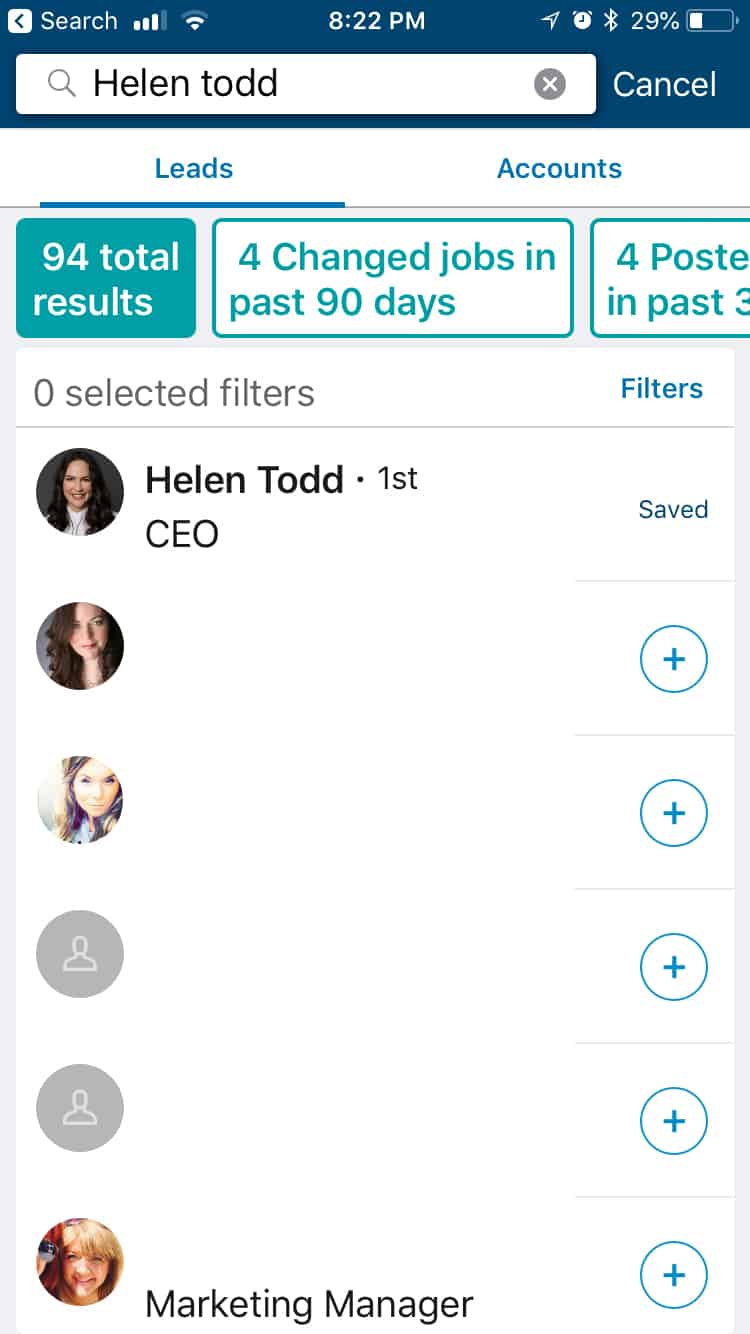Image resolution: width=750 pixels, height=1334 pixels.
Task: Add the second gray placeholder lead
Action: (x=673, y=1121)
